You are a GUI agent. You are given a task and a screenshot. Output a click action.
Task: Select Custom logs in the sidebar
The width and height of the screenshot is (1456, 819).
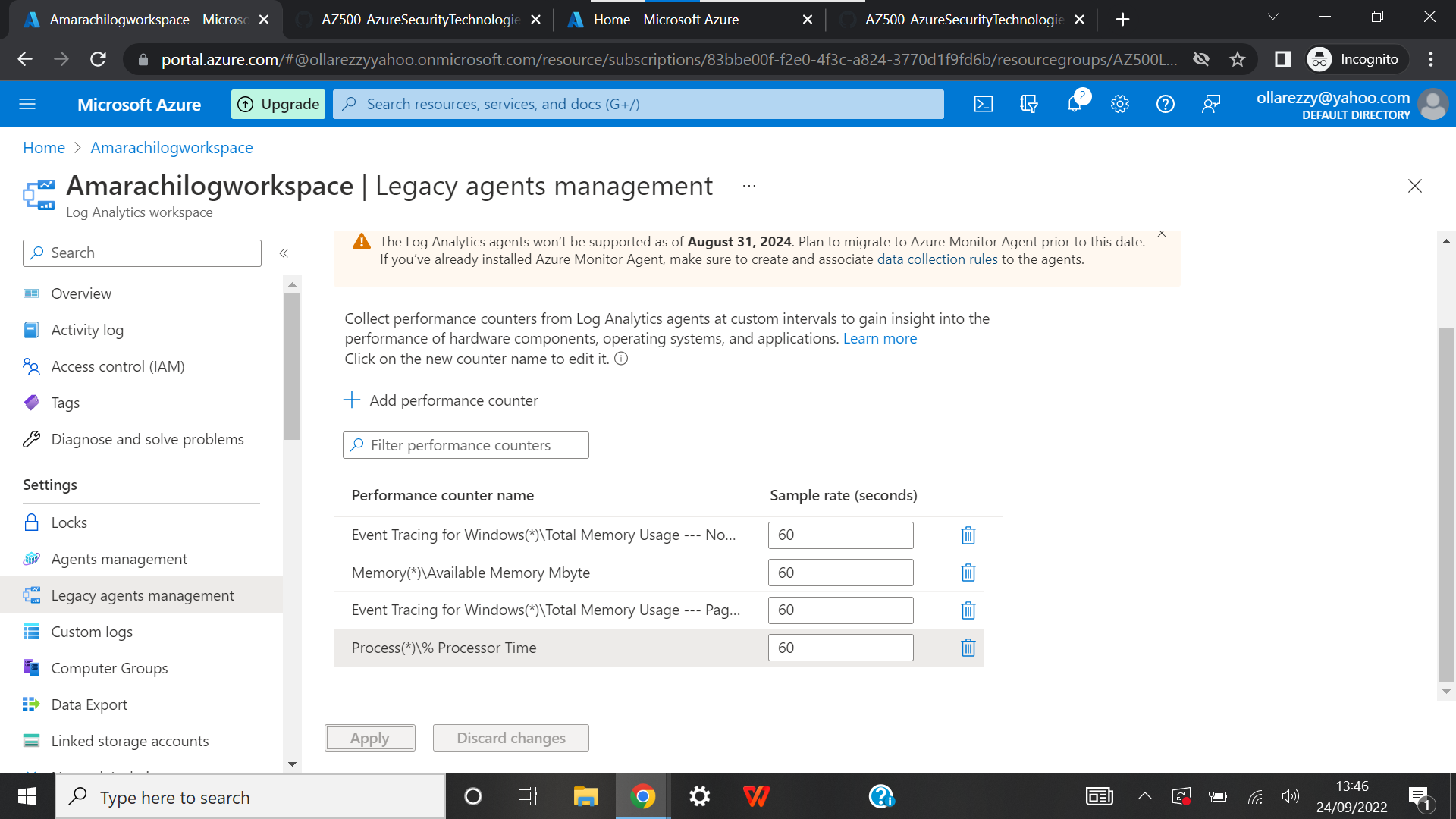tap(93, 631)
